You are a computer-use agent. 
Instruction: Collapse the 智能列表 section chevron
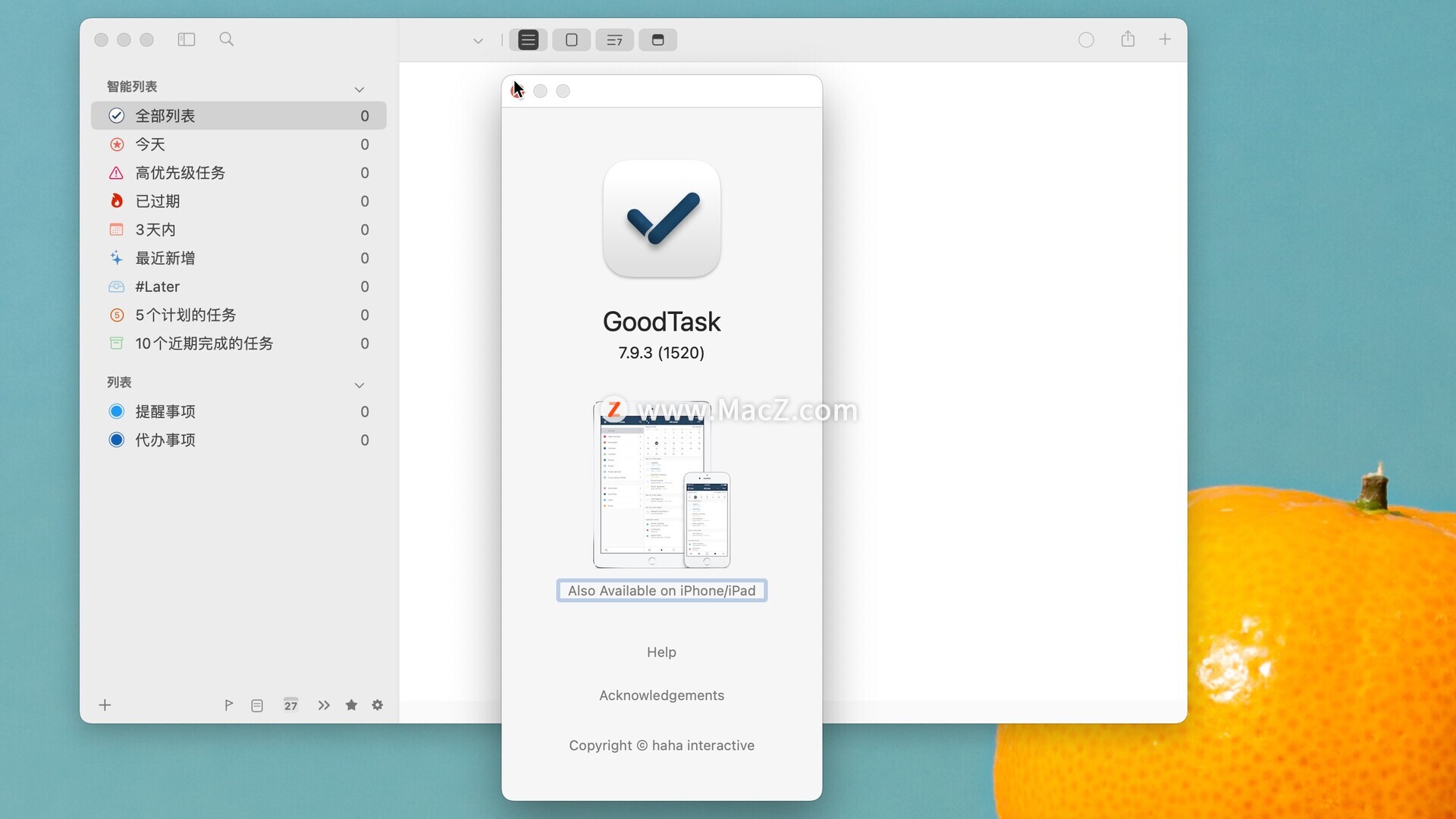[359, 89]
